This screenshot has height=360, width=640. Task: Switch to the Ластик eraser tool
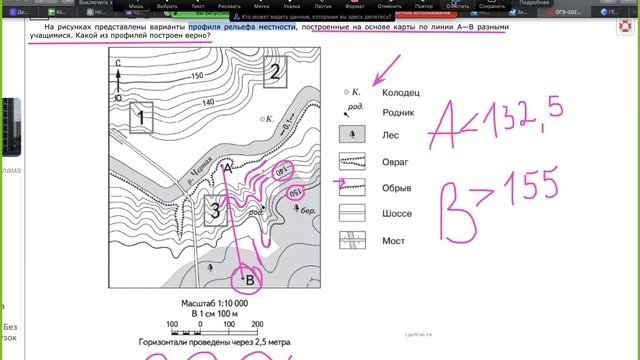click(x=322, y=5)
